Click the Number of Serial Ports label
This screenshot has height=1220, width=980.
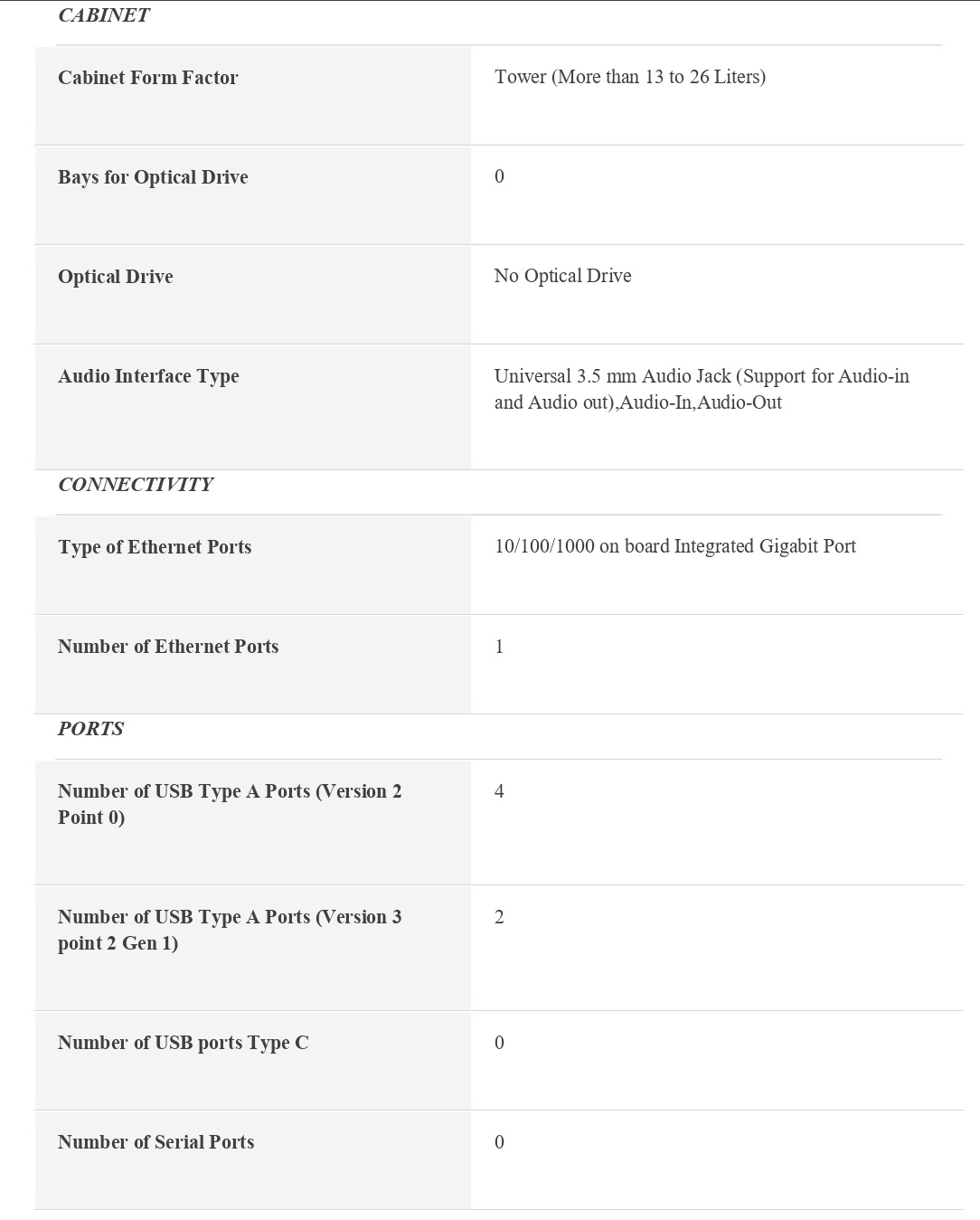pyautogui.click(x=156, y=1142)
